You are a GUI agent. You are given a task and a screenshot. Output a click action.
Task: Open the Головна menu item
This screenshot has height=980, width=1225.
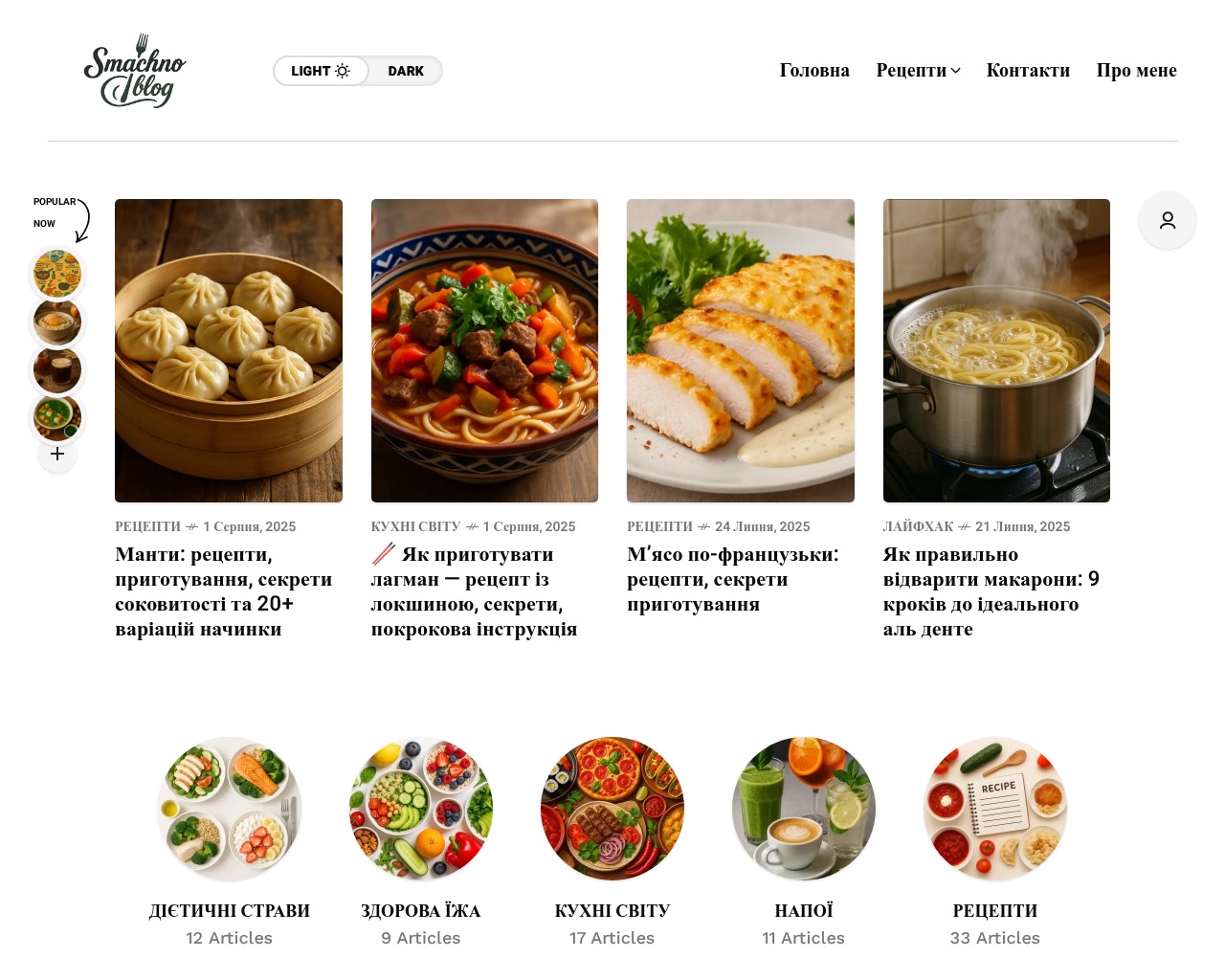(814, 70)
